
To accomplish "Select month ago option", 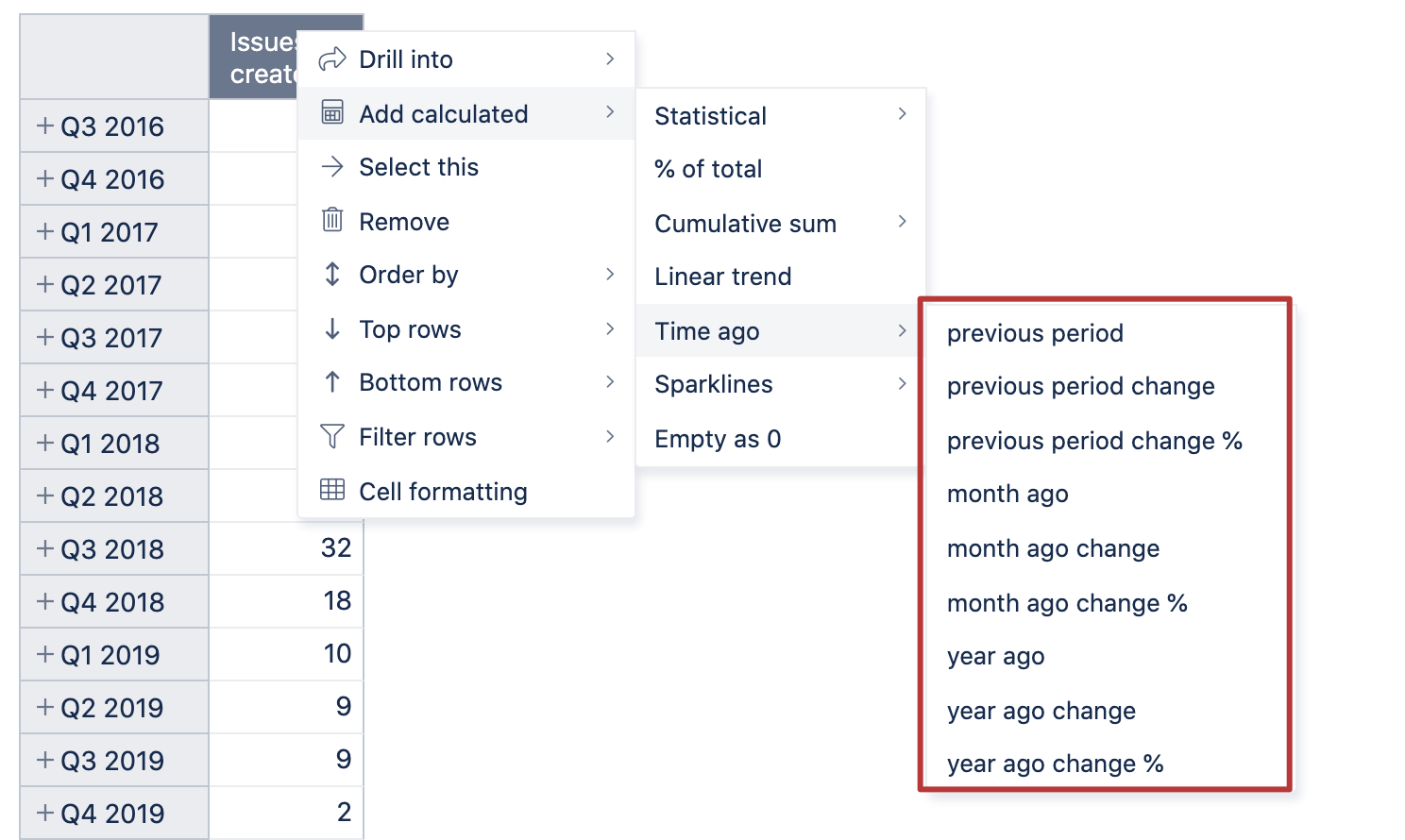I will pos(1007,494).
